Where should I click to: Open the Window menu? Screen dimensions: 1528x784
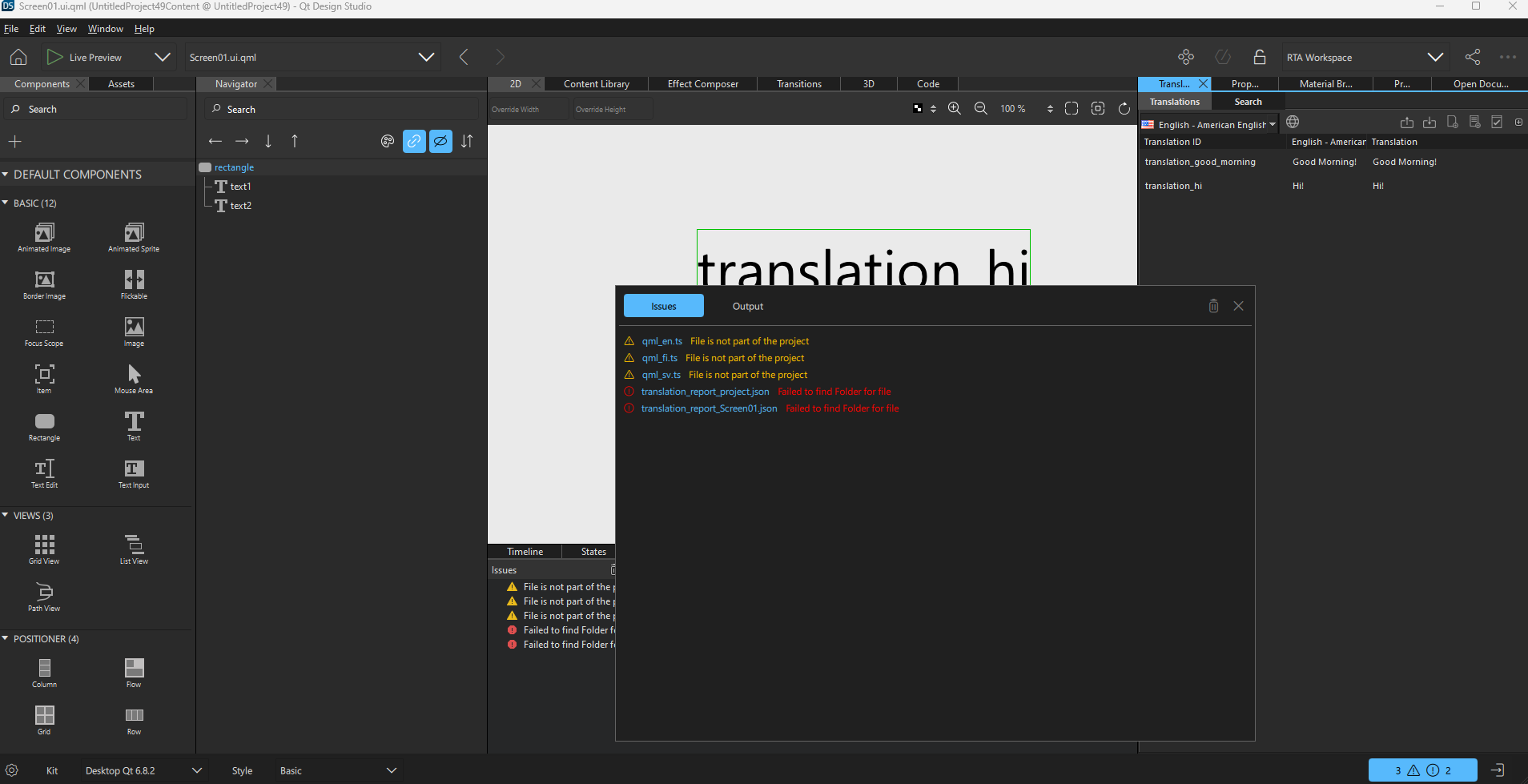(105, 29)
